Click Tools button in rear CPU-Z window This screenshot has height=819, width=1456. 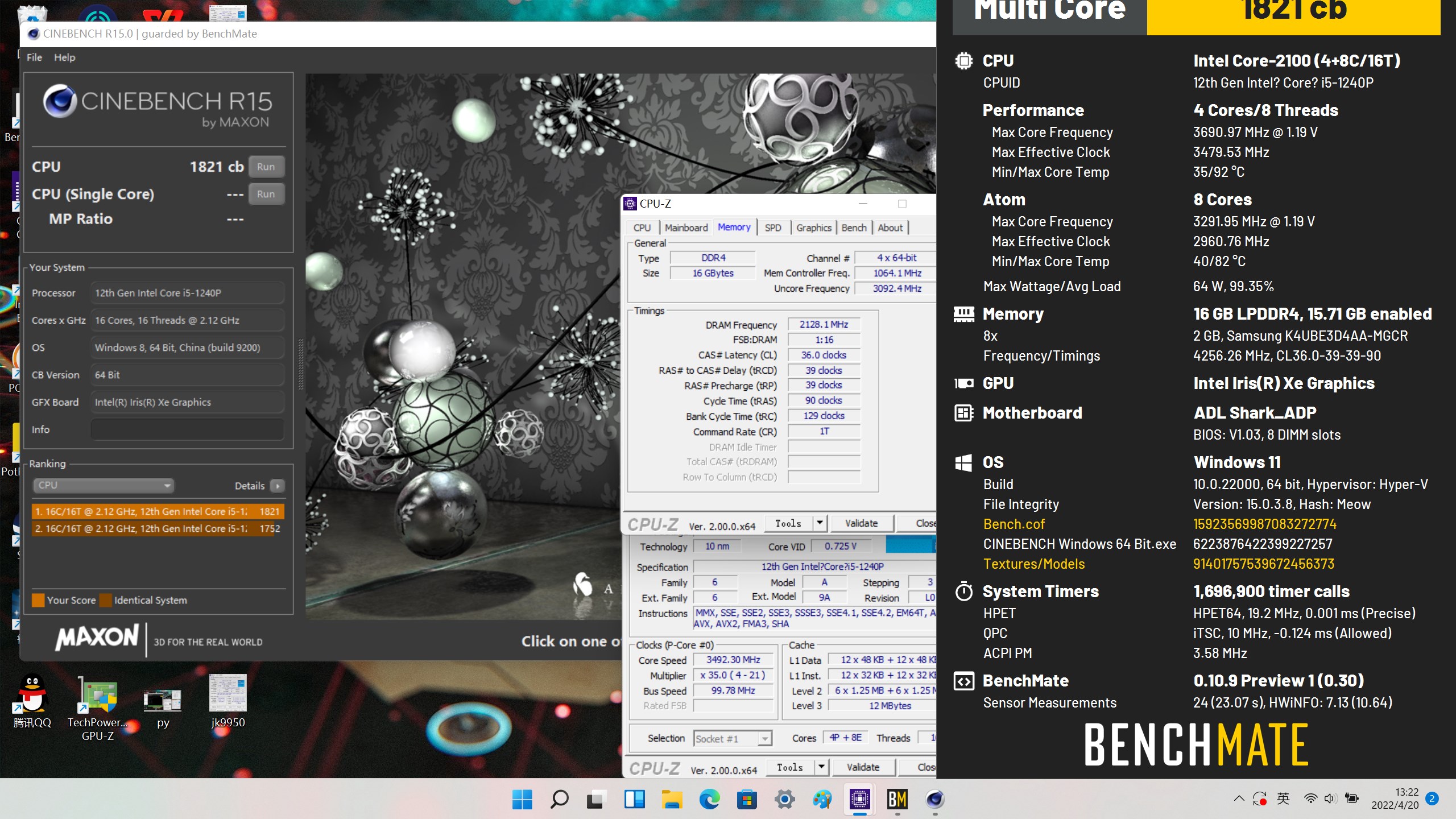790,767
